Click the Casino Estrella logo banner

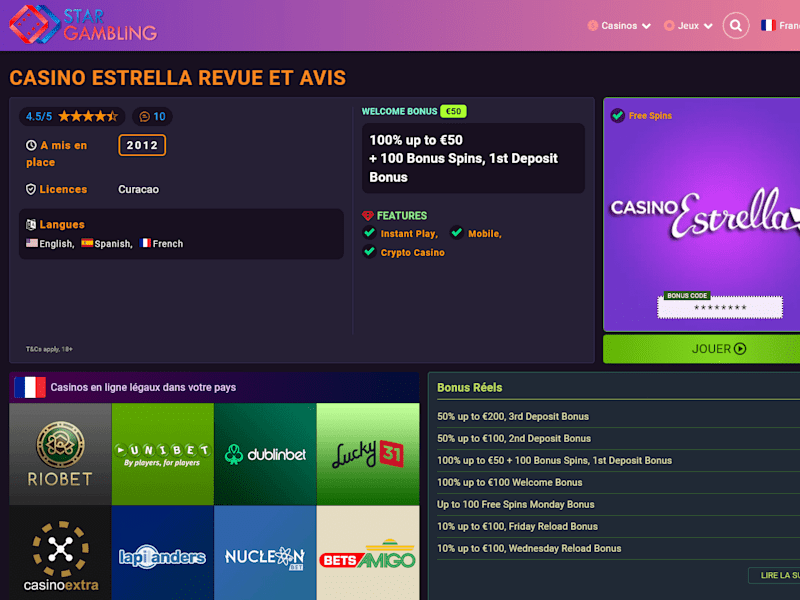click(x=704, y=214)
